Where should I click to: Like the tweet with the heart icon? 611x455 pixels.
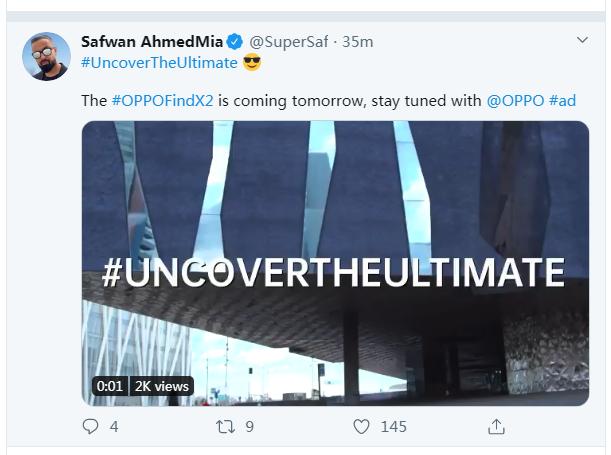tap(363, 426)
